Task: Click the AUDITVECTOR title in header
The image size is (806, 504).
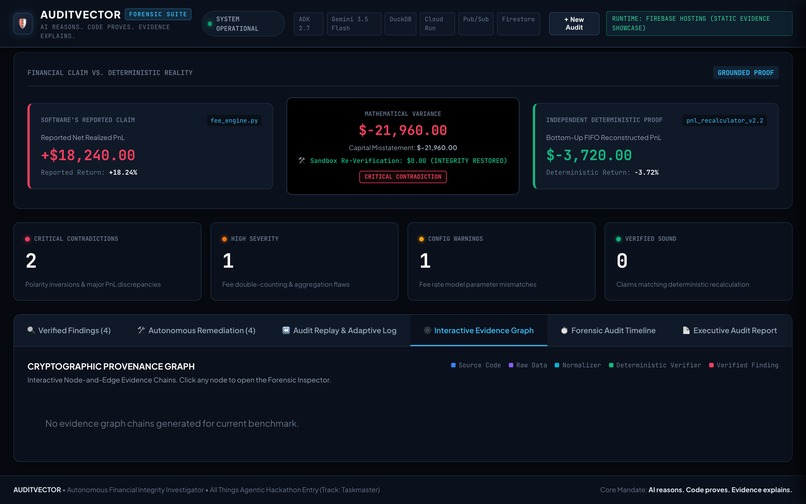Action: [x=81, y=15]
